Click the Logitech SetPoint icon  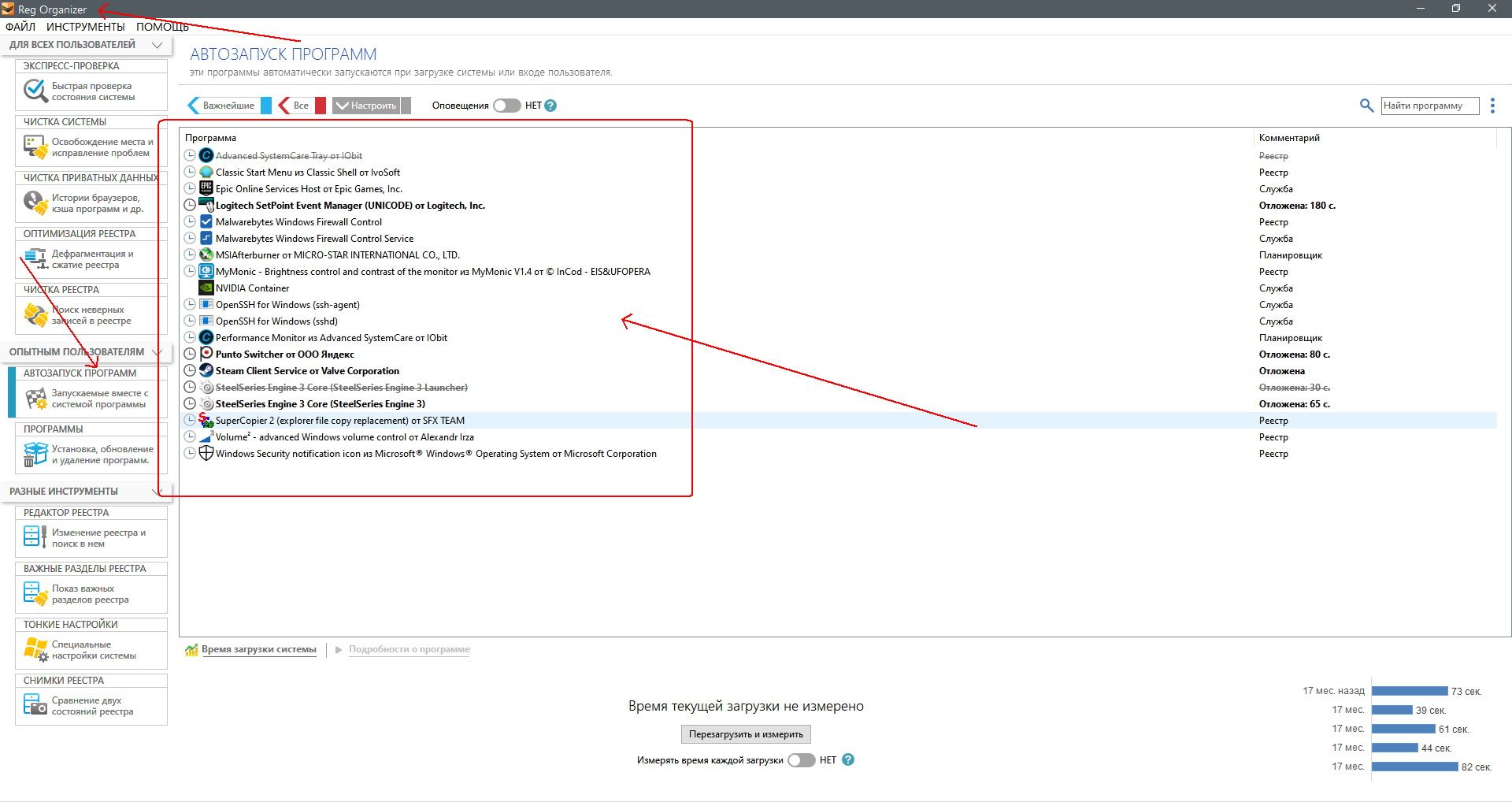[x=206, y=205]
